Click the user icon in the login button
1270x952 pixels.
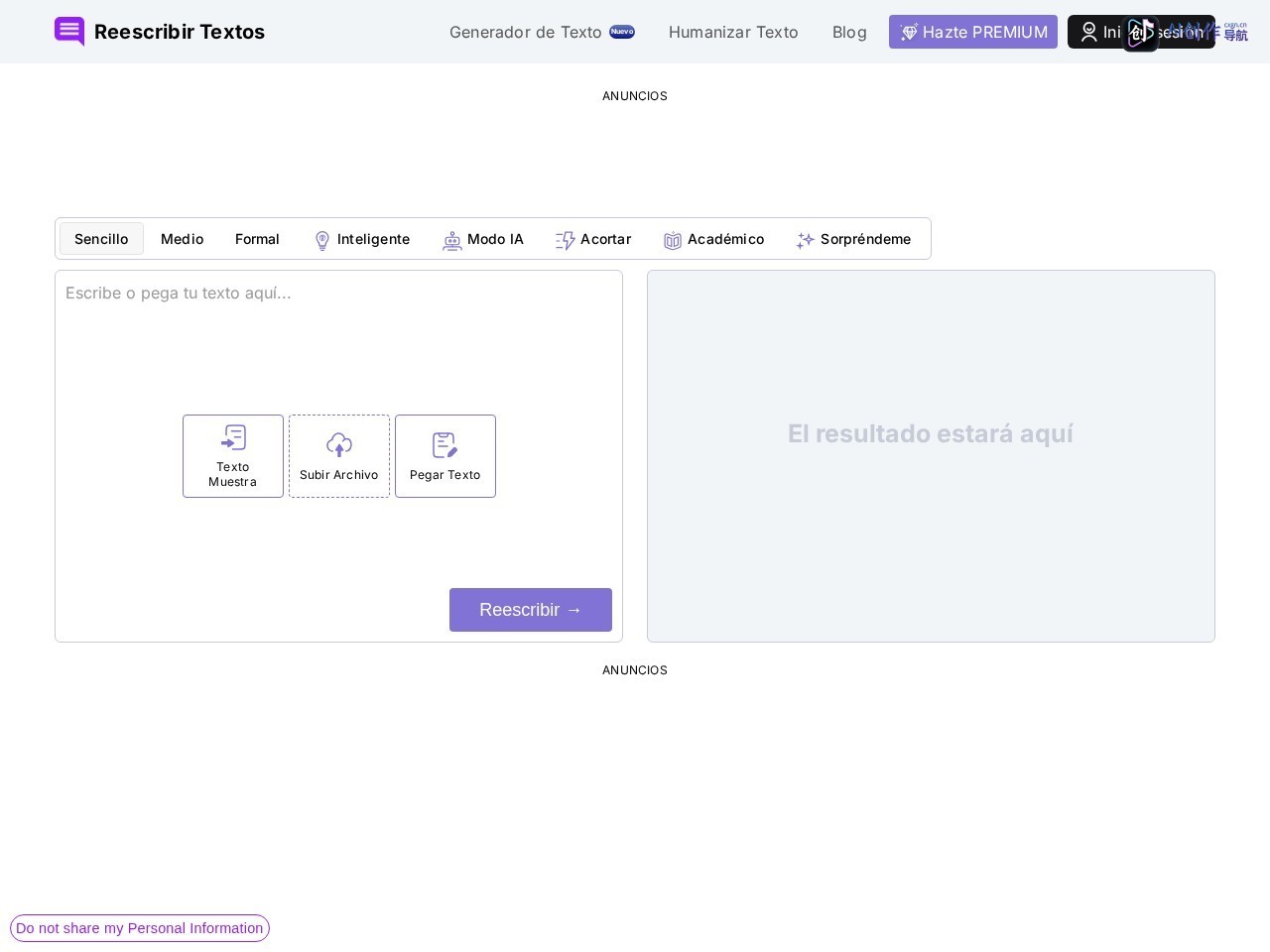[1088, 32]
